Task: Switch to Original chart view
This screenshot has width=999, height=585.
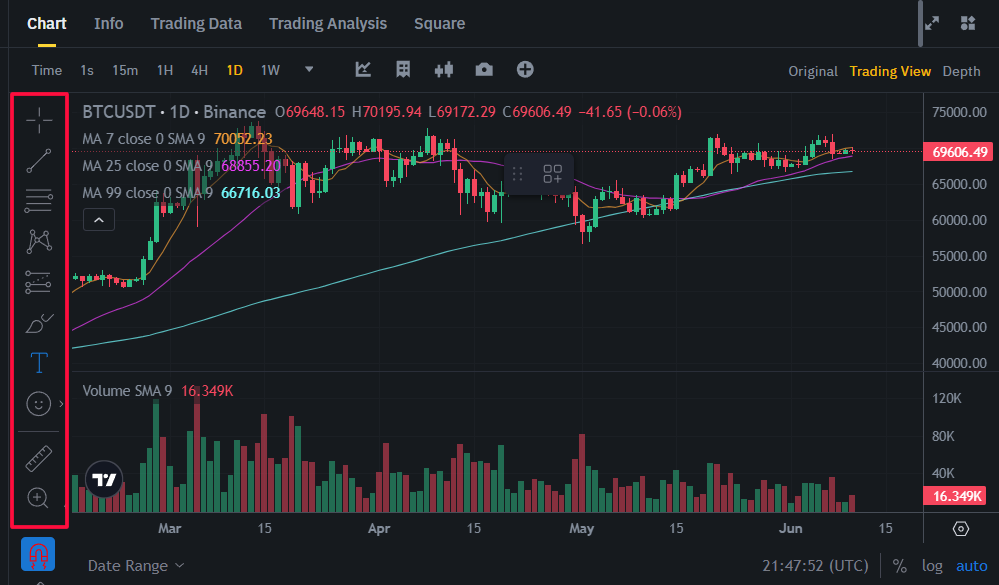Action: tap(813, 71)
